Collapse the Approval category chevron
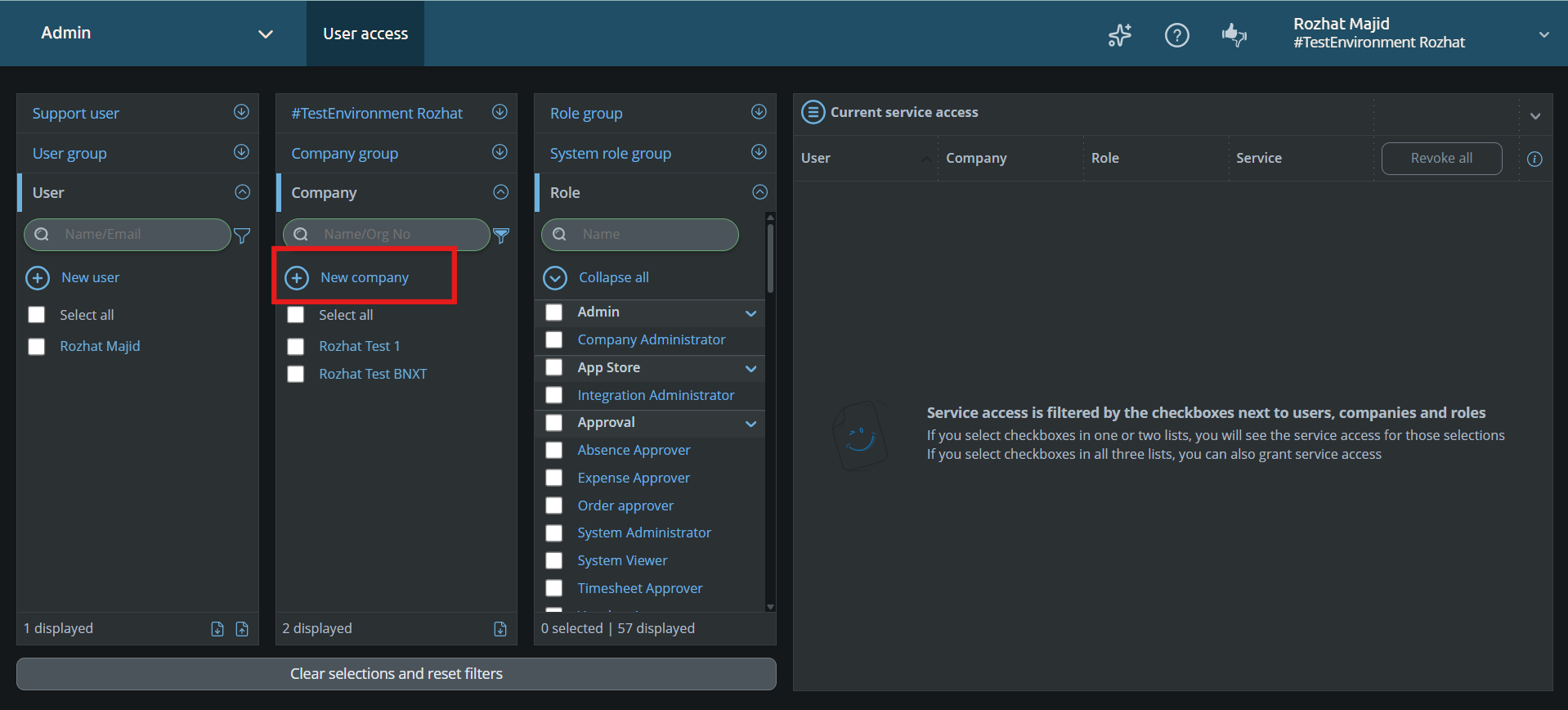Screen dimensions: 1568x710 [750, 424]
